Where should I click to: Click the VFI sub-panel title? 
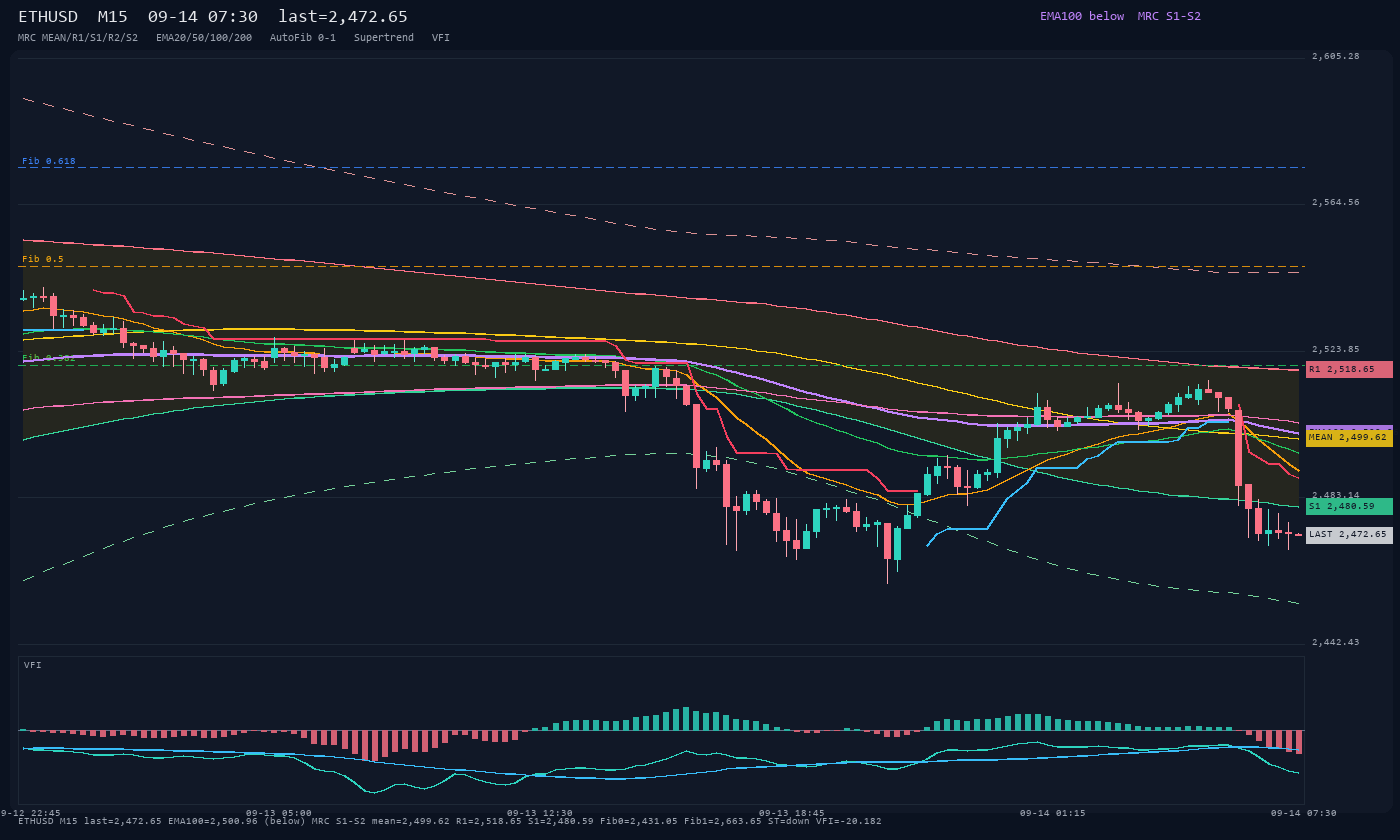tap(33, 665)
